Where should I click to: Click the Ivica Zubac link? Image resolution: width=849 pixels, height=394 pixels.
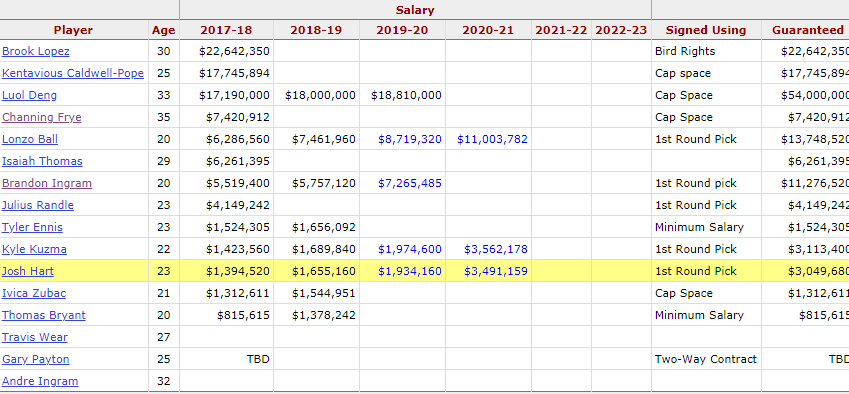[x=34, y=293]
